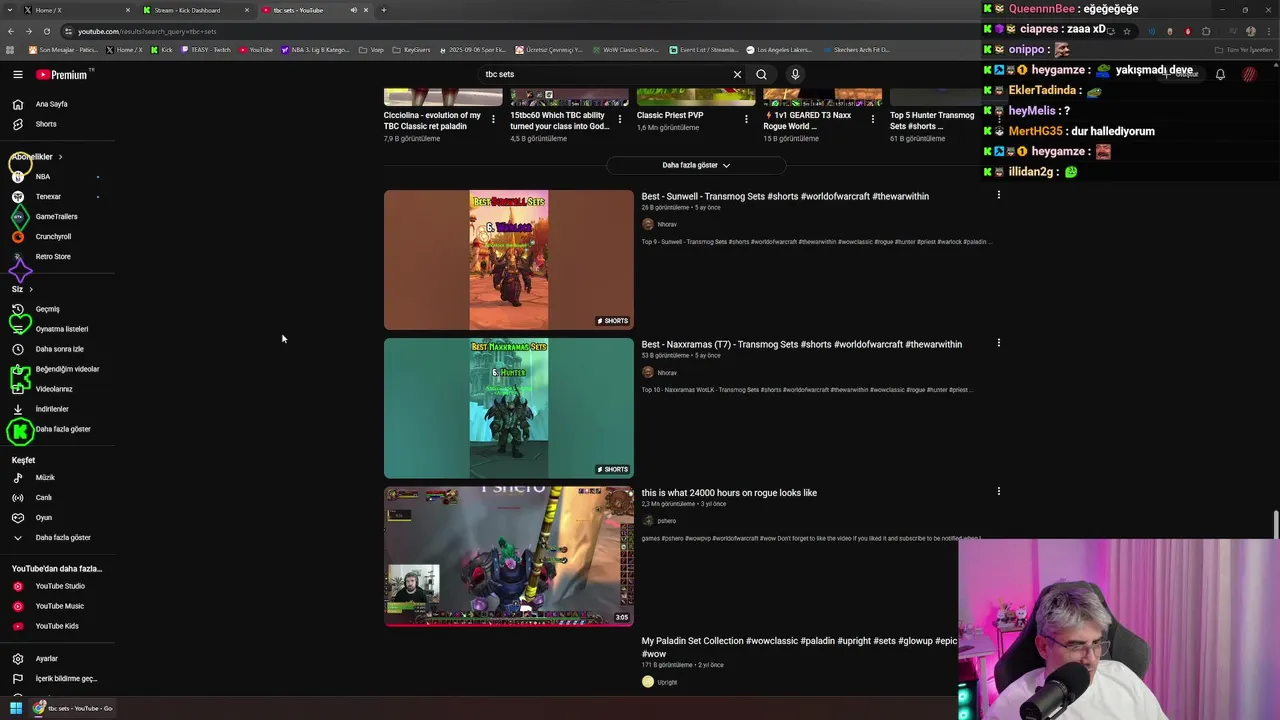Open options for Classic Priest PVP short

746,119
